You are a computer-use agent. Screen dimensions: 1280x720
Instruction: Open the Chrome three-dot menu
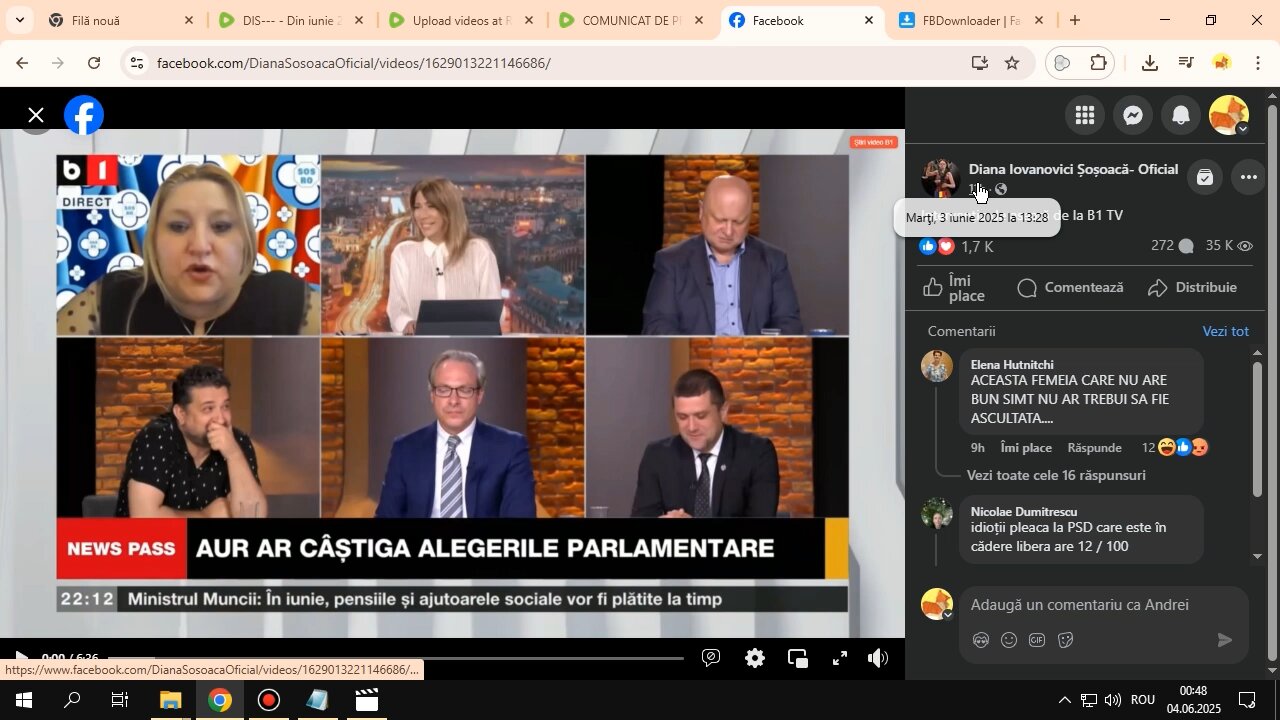[x=1258, y=63]
